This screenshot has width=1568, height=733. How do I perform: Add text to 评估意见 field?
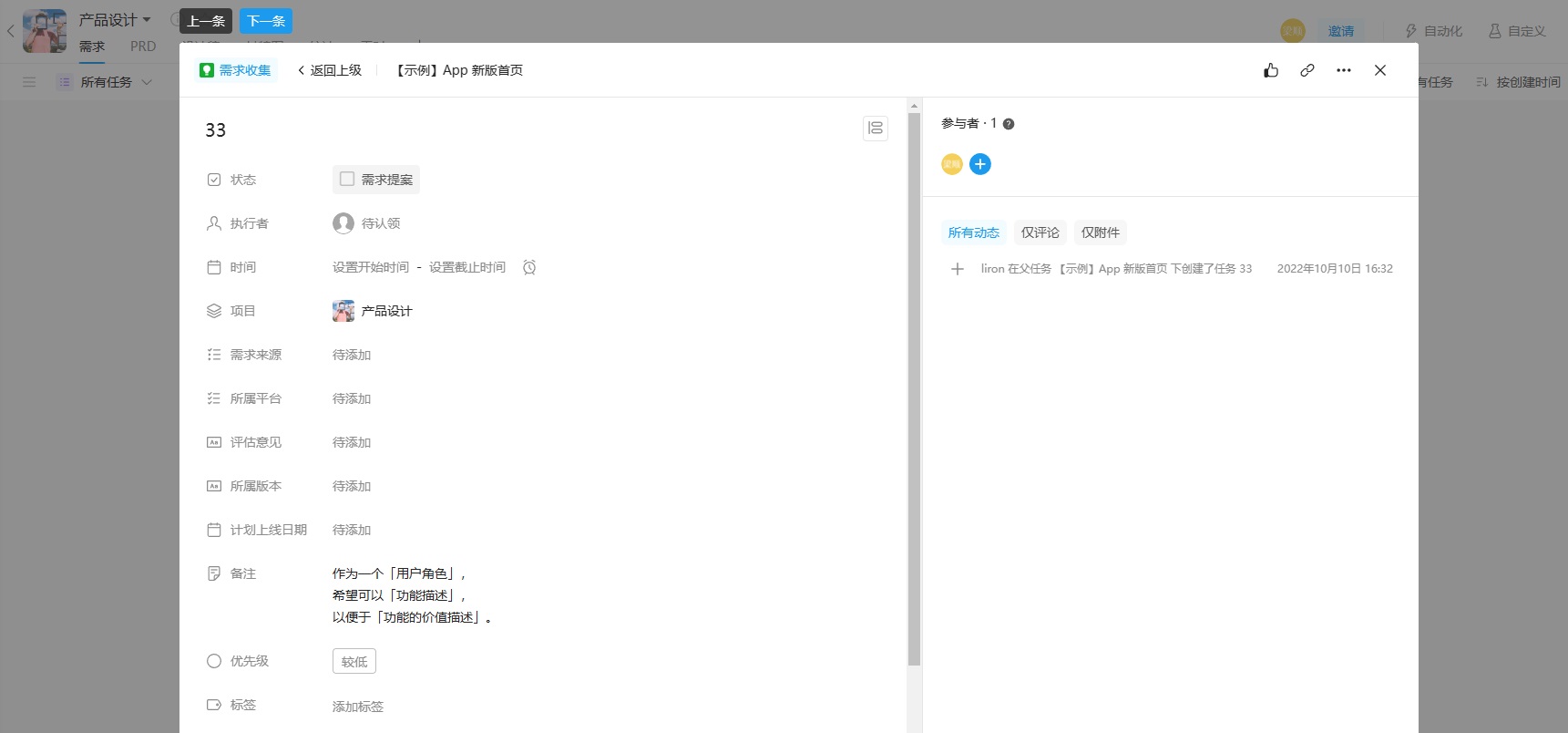[352, 442]
